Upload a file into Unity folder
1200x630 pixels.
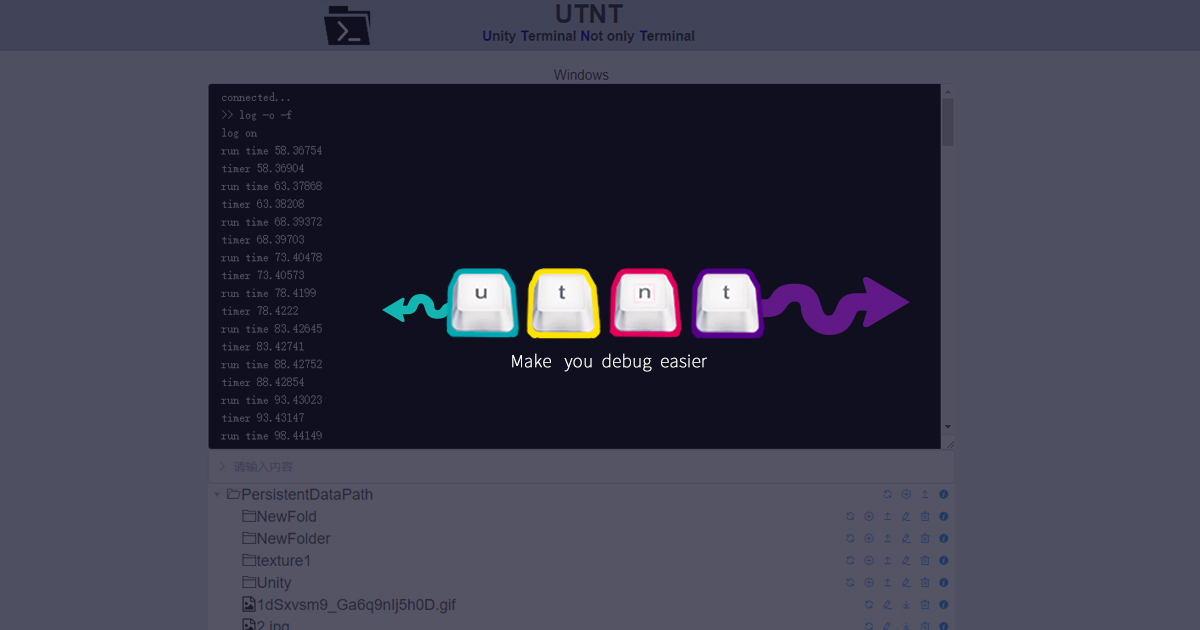pos(887,582)
